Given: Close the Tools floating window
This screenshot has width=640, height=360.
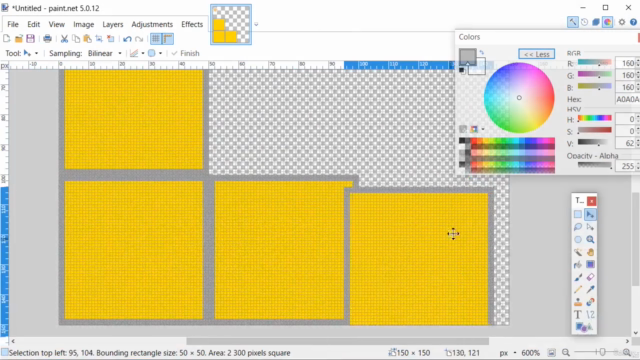Looking at the screenshot, I should (591, 201).
